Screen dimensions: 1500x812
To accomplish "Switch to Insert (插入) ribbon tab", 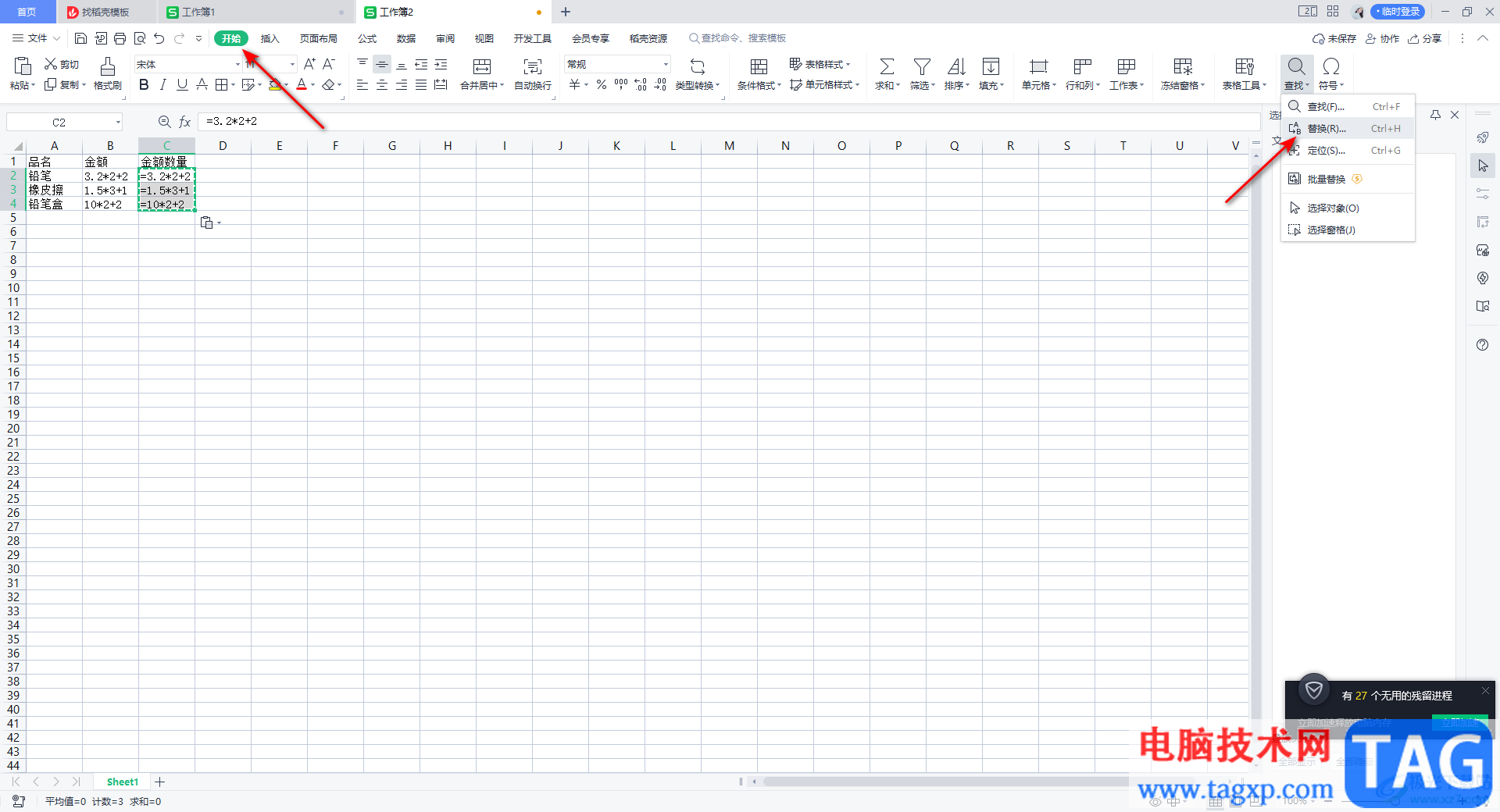I will point(270,39).
